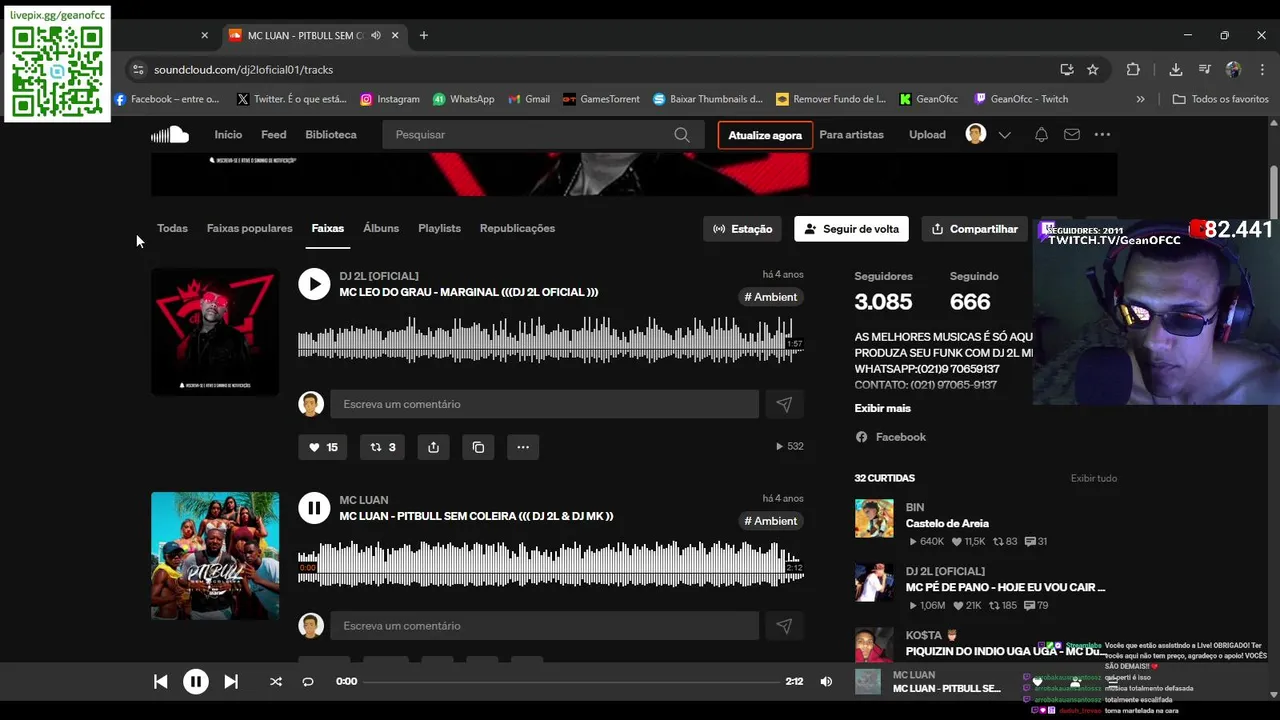Viewport: 1280px width, 720px height.
Task: Open the Upload link
Action: 927,135
